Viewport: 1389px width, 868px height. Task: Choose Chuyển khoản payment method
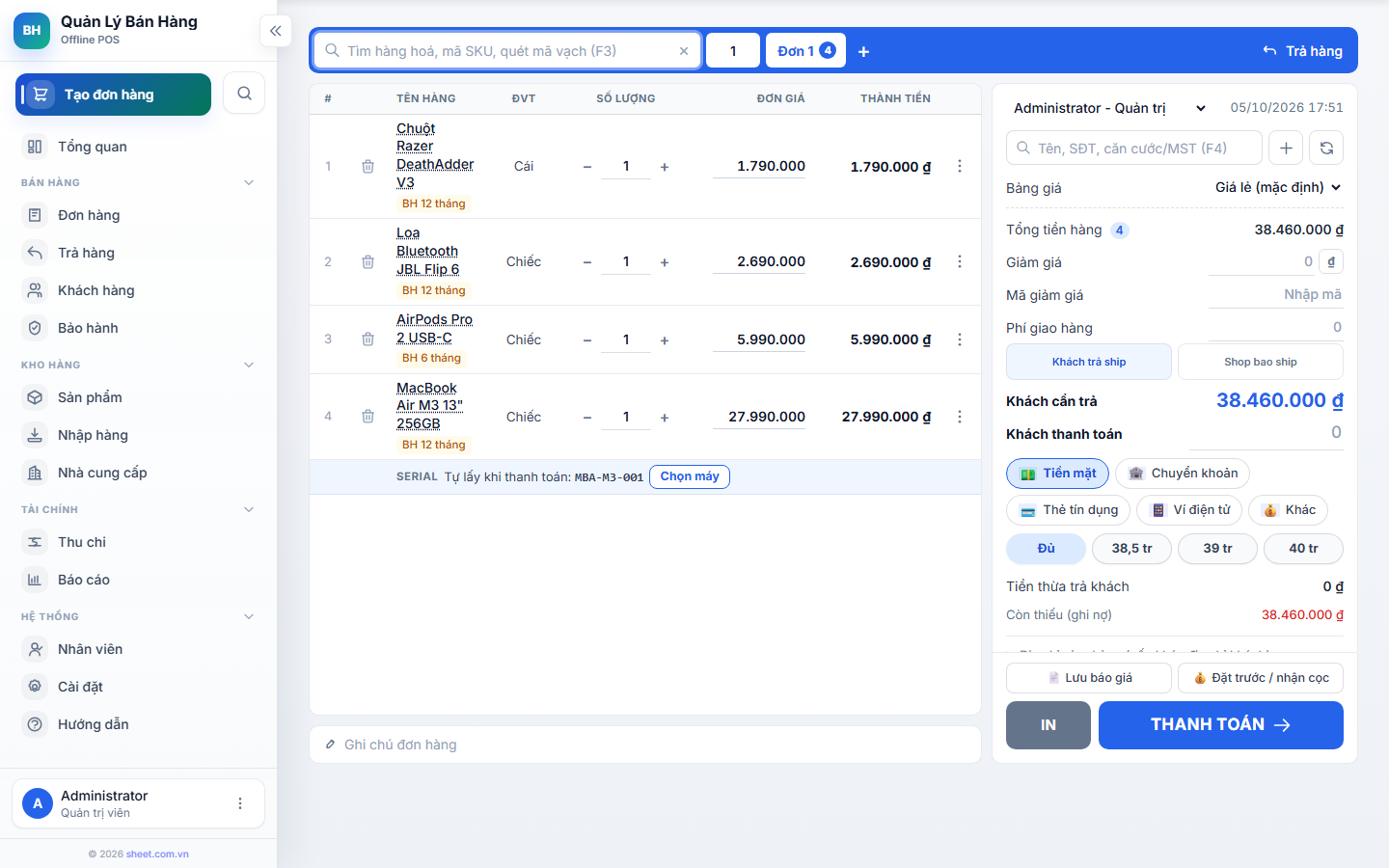[x=1183, y=474]
